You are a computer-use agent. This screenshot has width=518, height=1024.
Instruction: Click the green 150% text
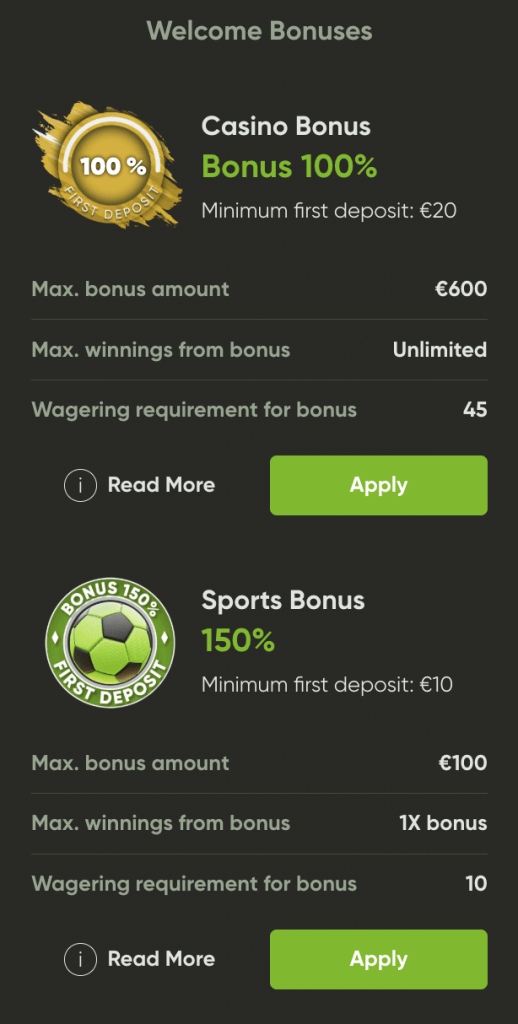point(238,641)
